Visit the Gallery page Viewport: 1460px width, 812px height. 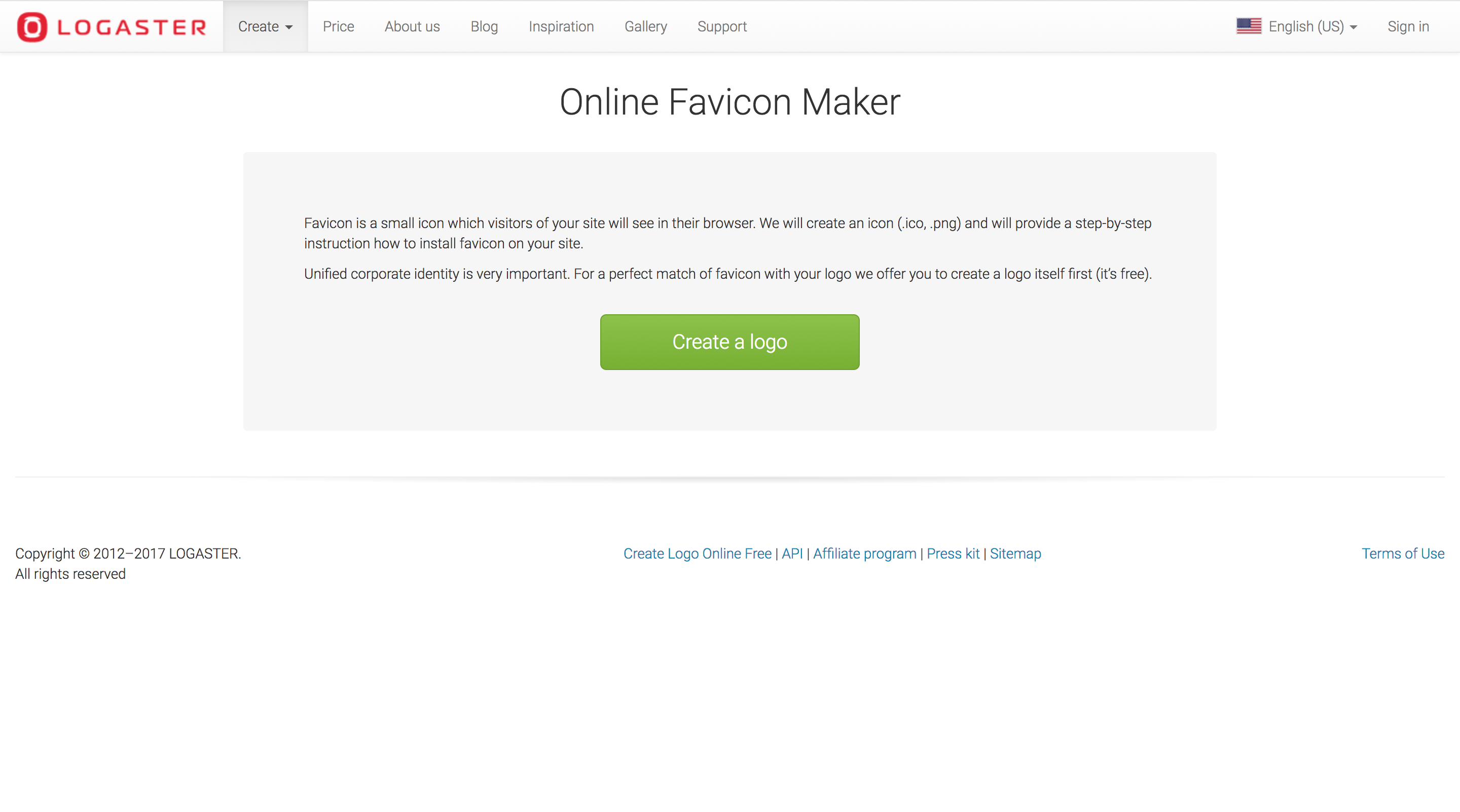645,26
